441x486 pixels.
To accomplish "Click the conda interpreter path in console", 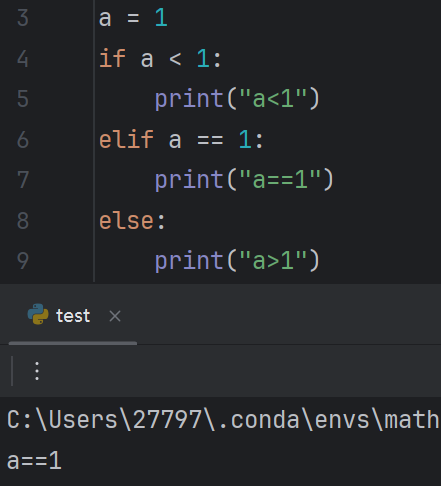I will (223, 419).
